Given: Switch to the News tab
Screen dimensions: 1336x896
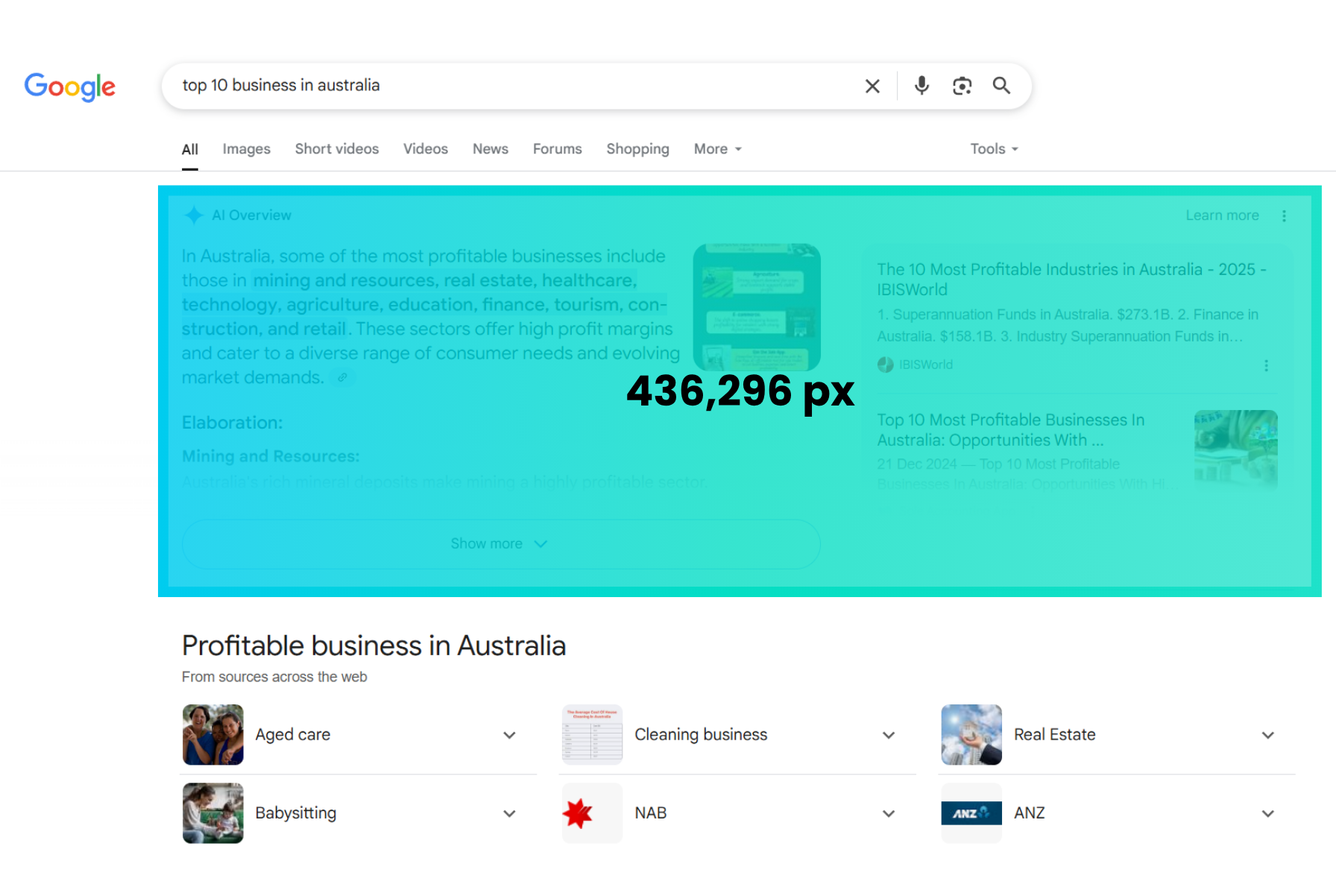Looking at the screenshot, I should [x=490, y=149].
